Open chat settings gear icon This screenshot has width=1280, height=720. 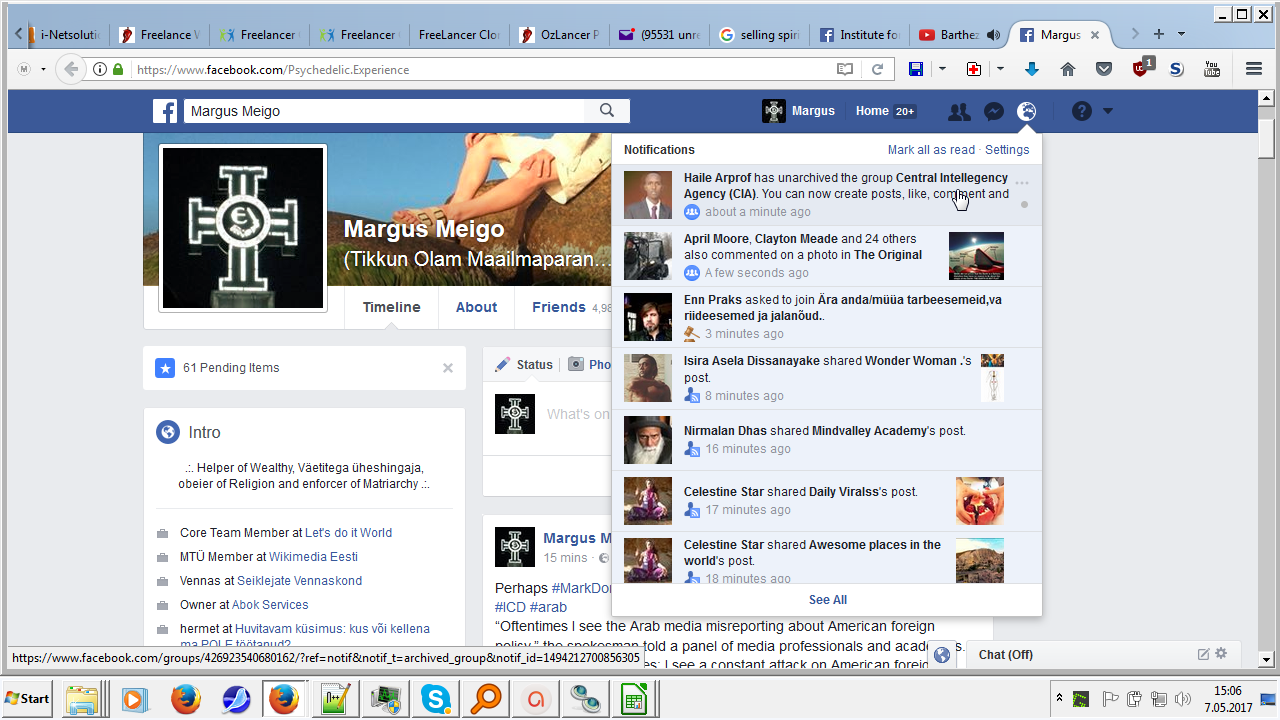(x=1221, y=654)
